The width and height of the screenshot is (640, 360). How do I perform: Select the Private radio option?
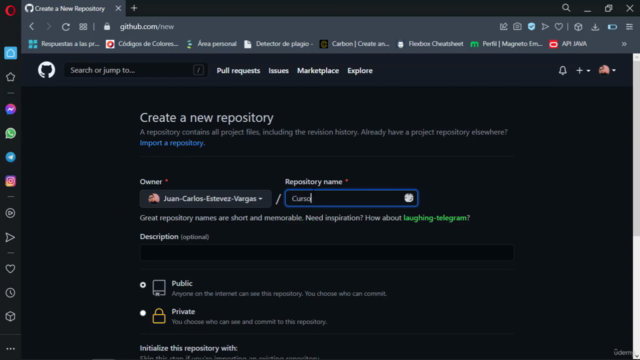click(143, 313)
